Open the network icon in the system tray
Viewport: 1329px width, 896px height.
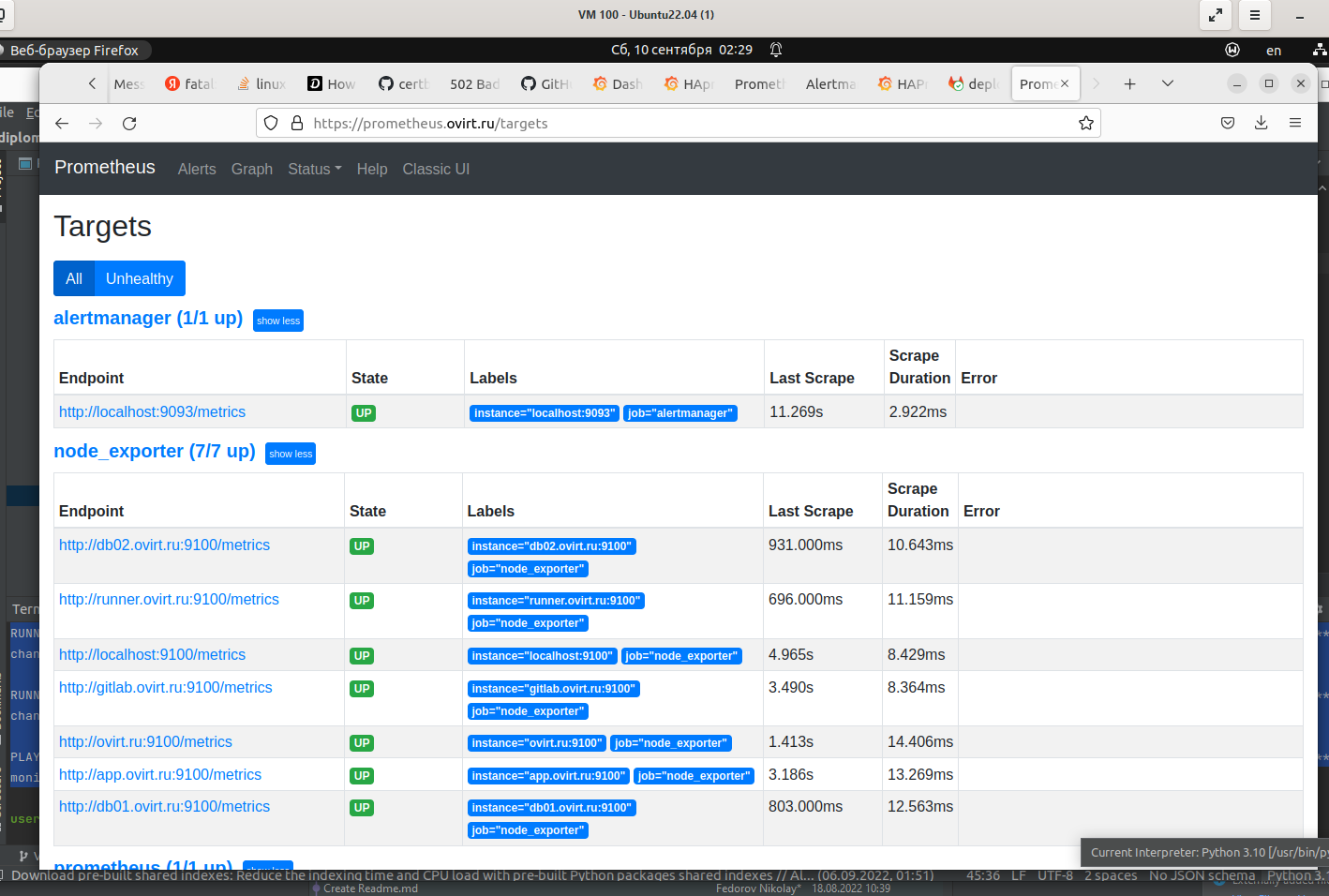[x=1320, y=50]
